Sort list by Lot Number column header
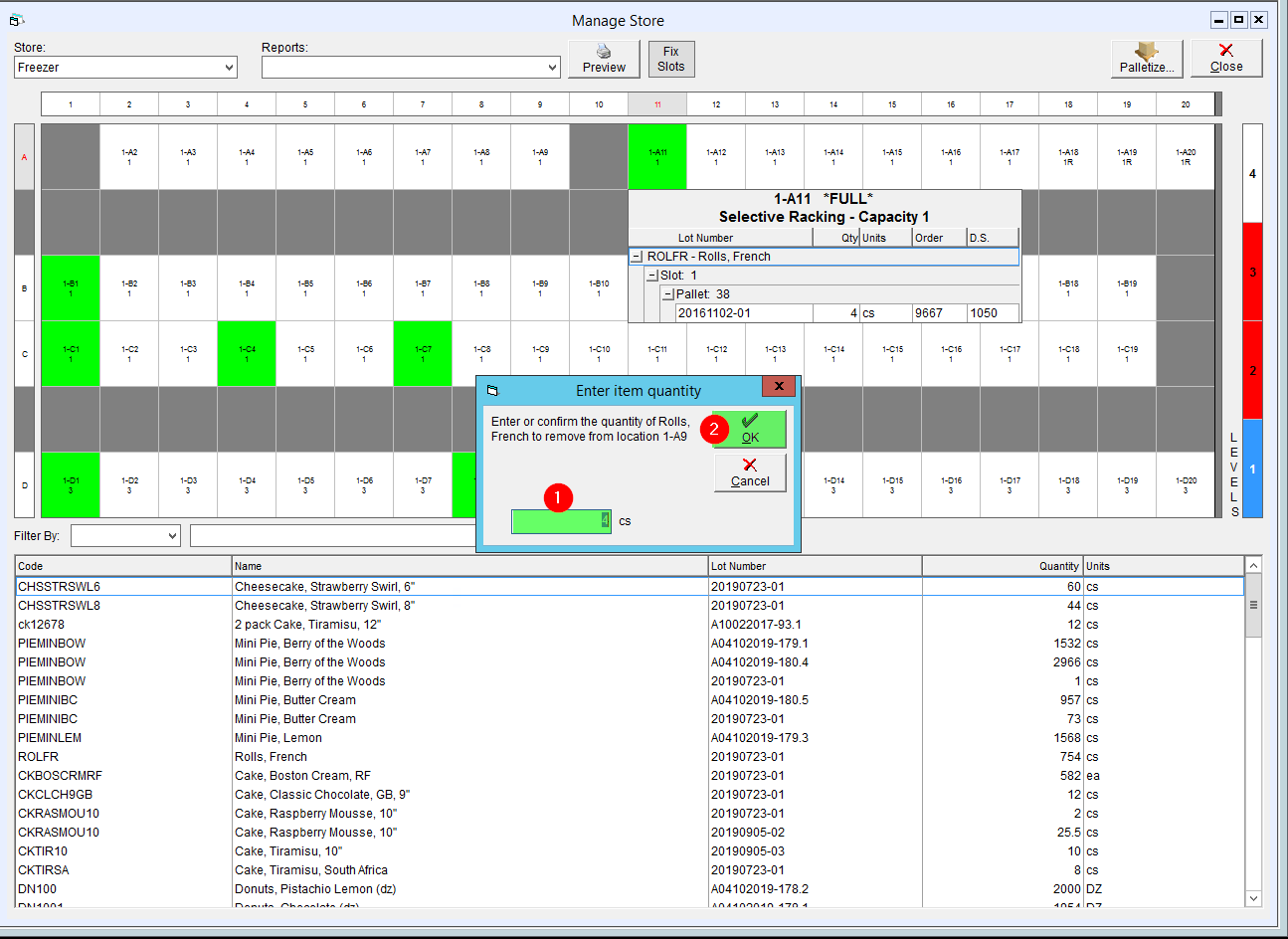 (815, 566)
